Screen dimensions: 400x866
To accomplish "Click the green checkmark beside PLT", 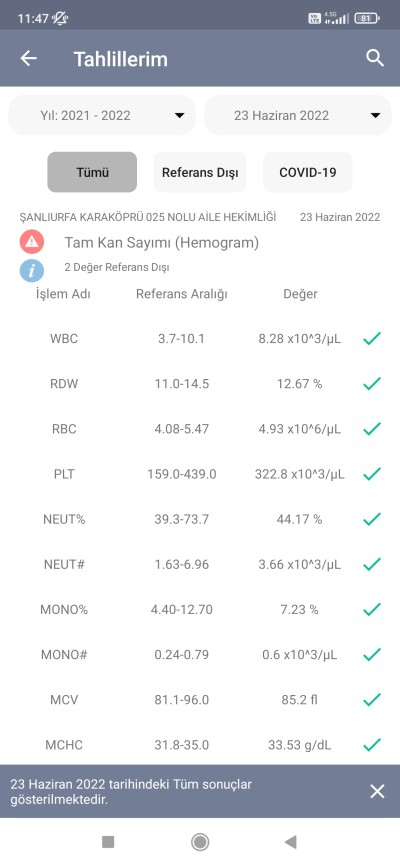I will 372,474.
